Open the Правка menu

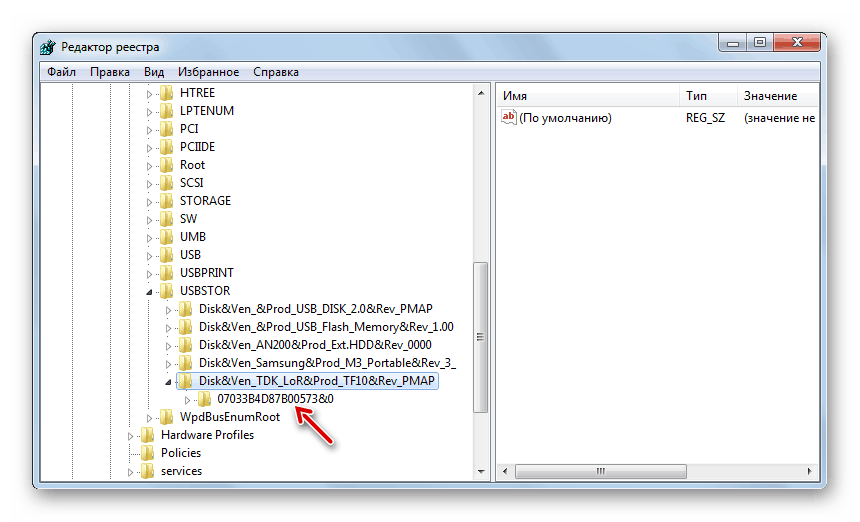[110, 72]
